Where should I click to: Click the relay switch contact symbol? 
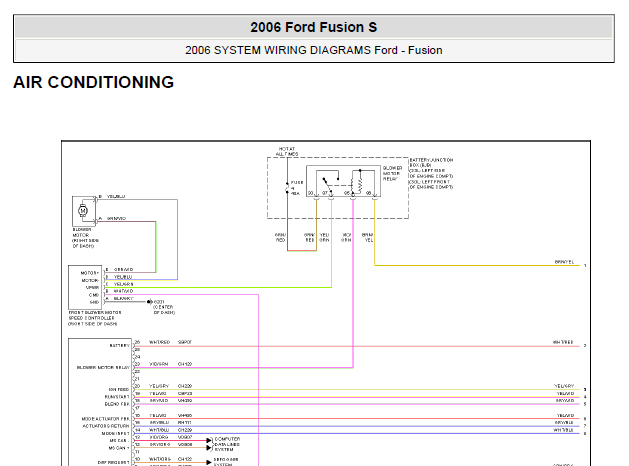pos(331,183)
